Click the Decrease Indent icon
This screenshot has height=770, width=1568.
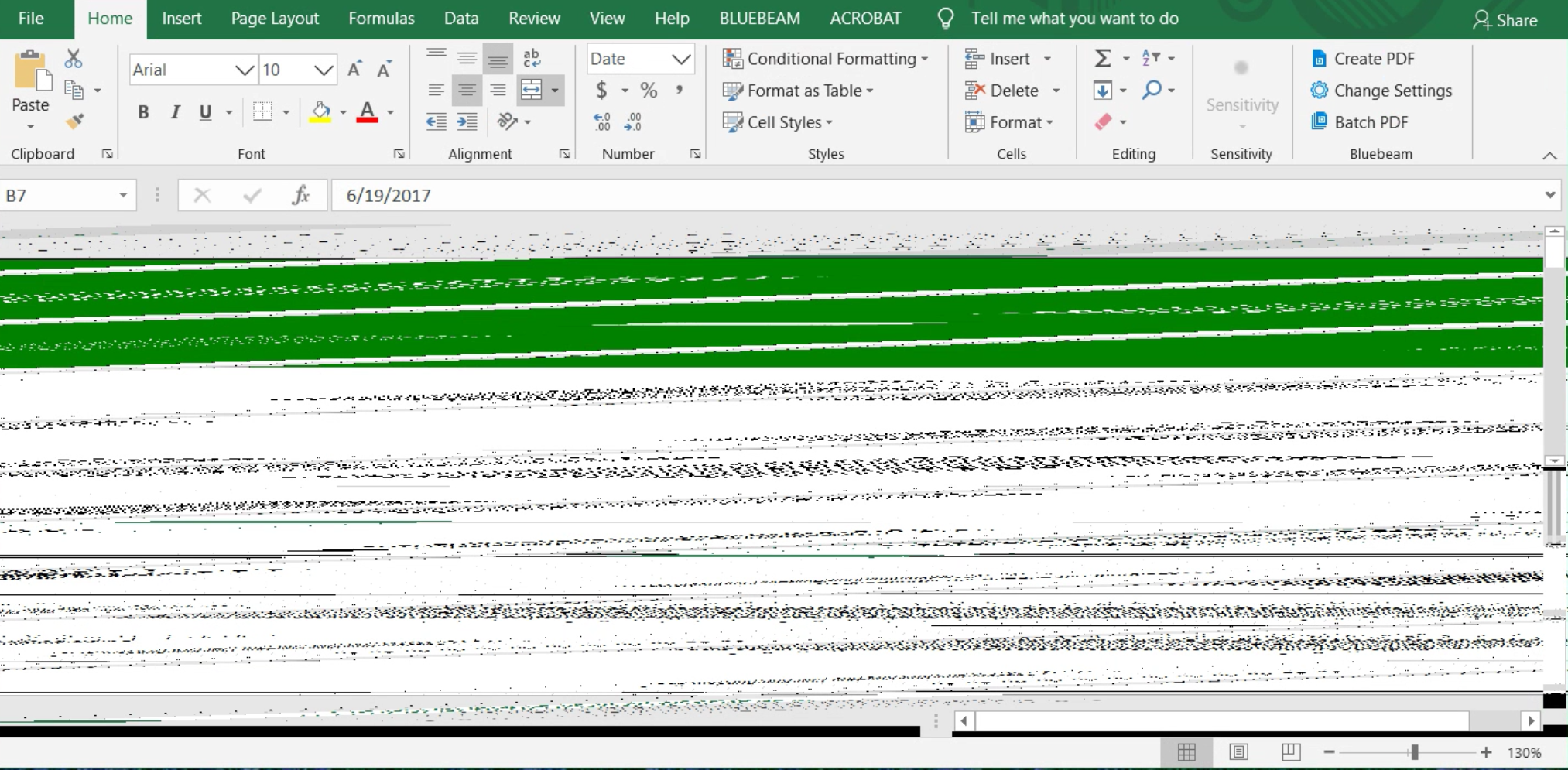(x=437, y=121)
